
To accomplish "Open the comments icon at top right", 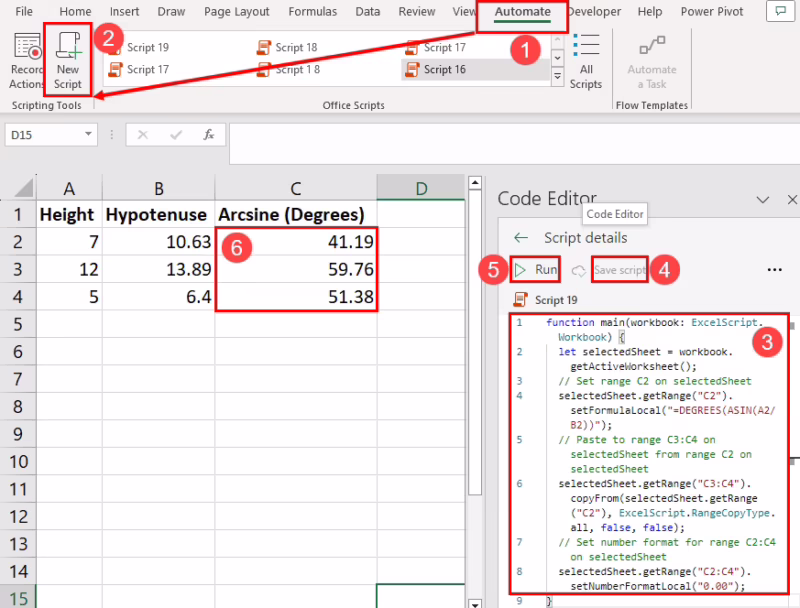I will [778, 12].
